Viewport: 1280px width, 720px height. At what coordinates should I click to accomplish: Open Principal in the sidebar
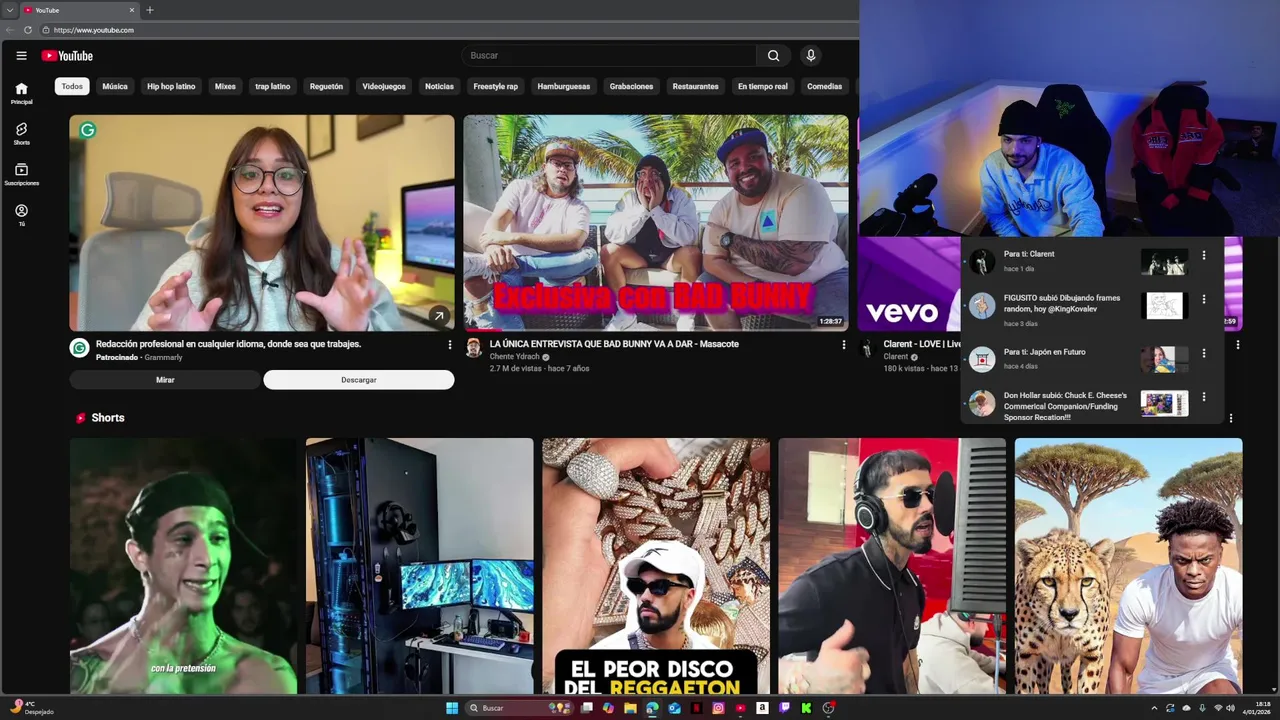click(x=21, y=94)
